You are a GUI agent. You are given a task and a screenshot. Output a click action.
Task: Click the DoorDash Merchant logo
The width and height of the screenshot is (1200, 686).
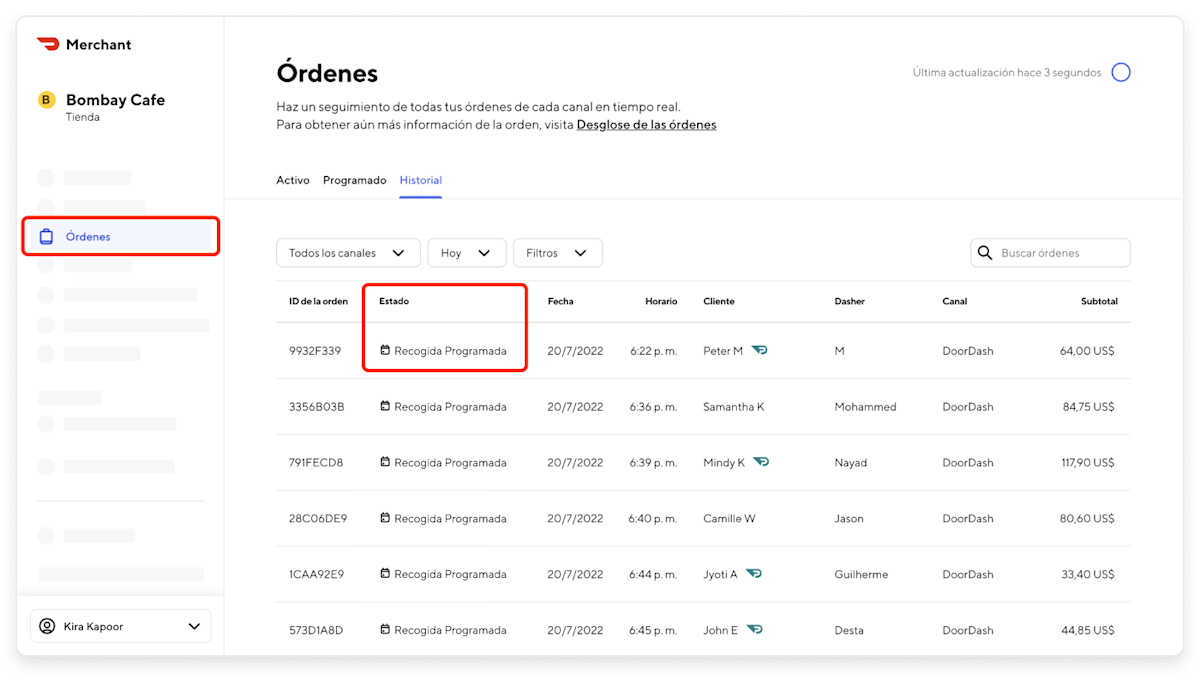pos(47,44)
